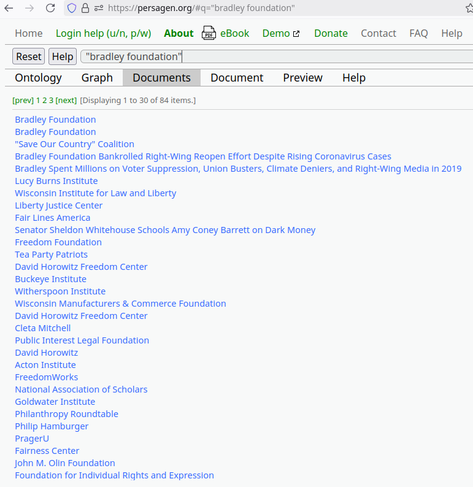Image resolution: width=473 pixels, height=487 pixels.
Task: Switch to the Graph tab
Action: point(97,78)
